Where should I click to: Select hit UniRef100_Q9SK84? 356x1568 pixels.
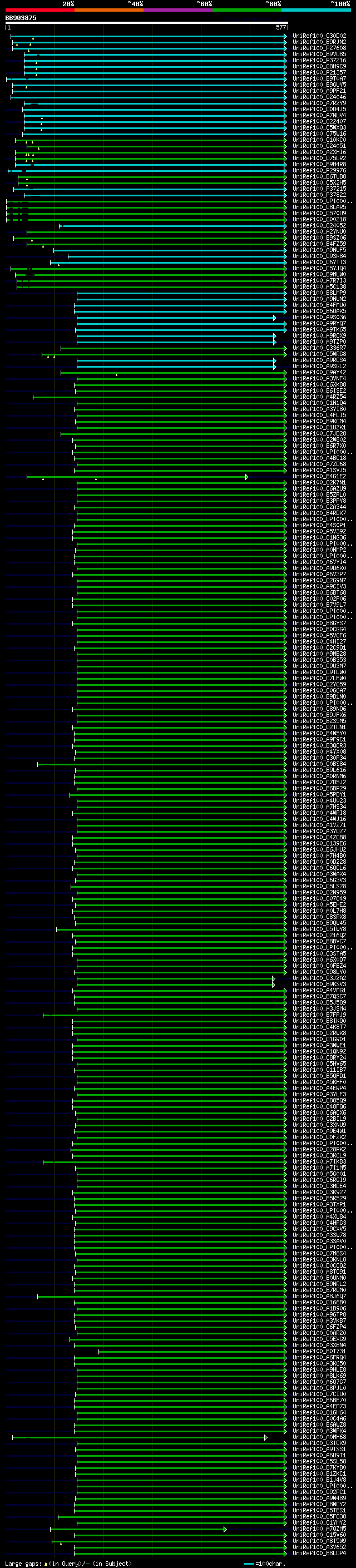[x=319, y=256]
